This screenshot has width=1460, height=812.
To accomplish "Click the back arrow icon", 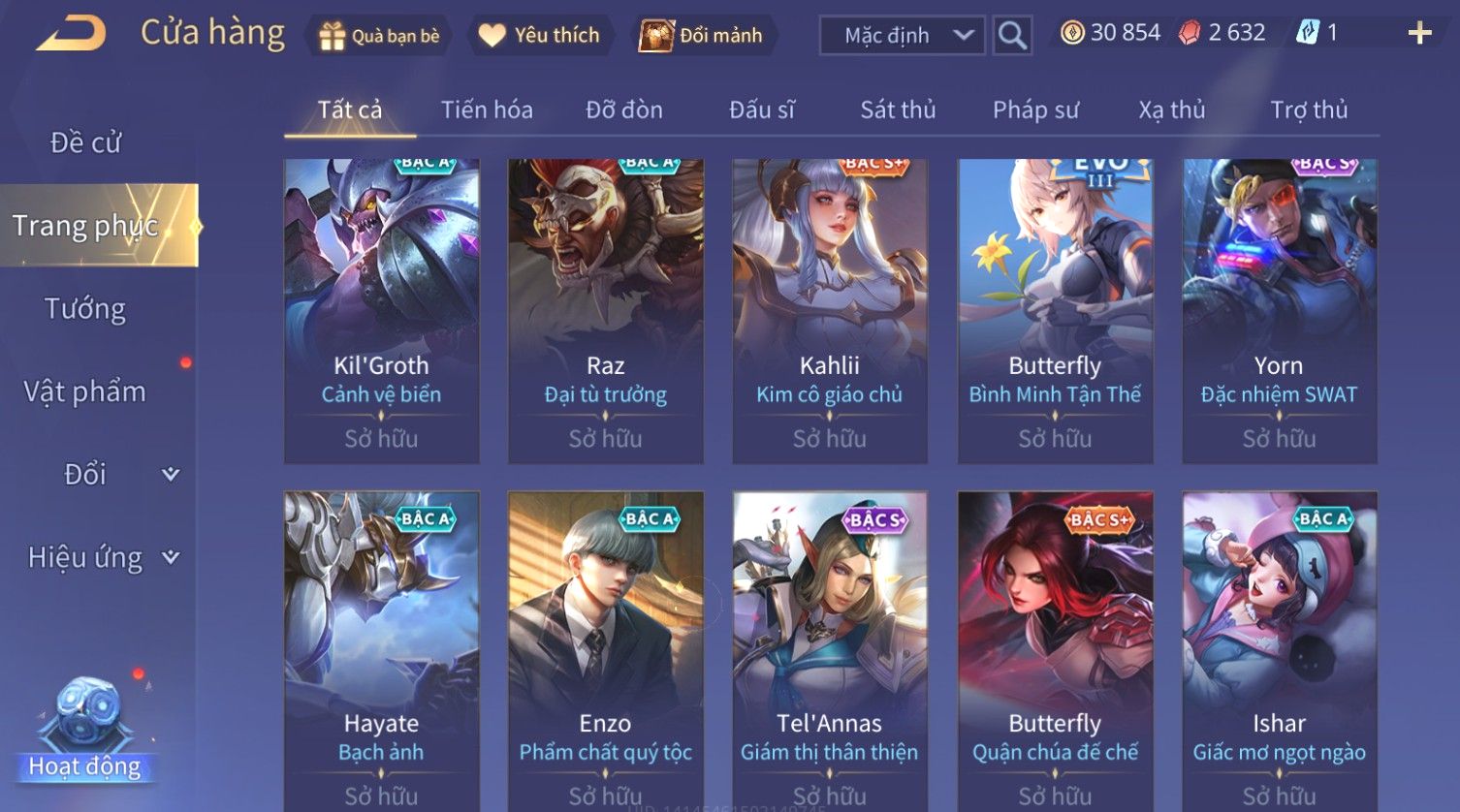I will (72, 35).
